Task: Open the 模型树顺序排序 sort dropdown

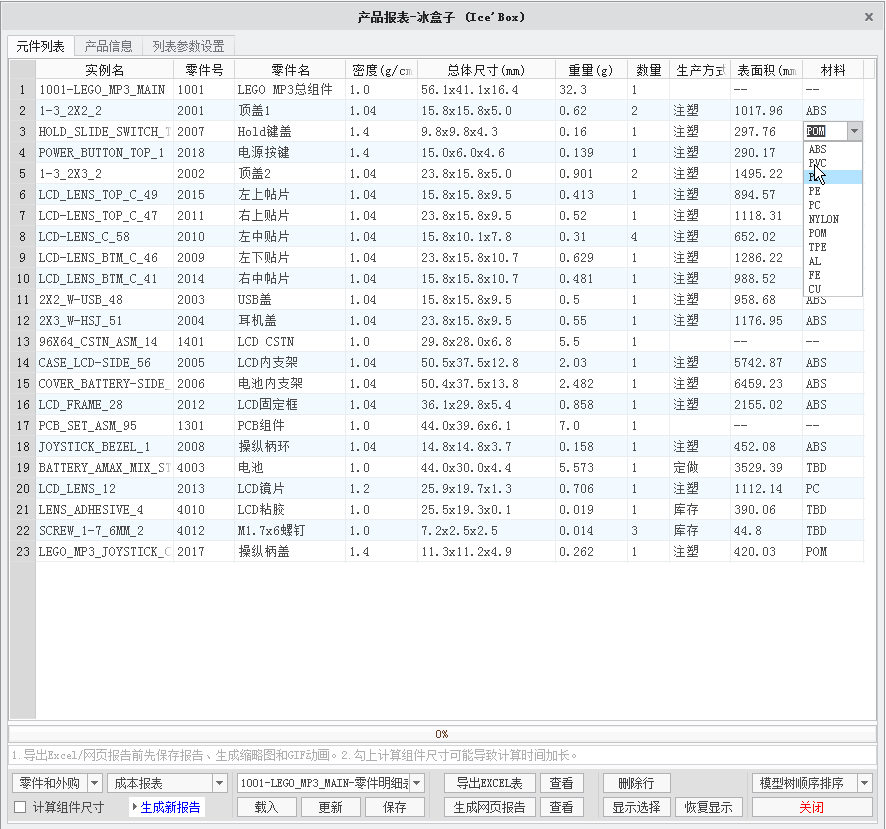Action: 865,783
